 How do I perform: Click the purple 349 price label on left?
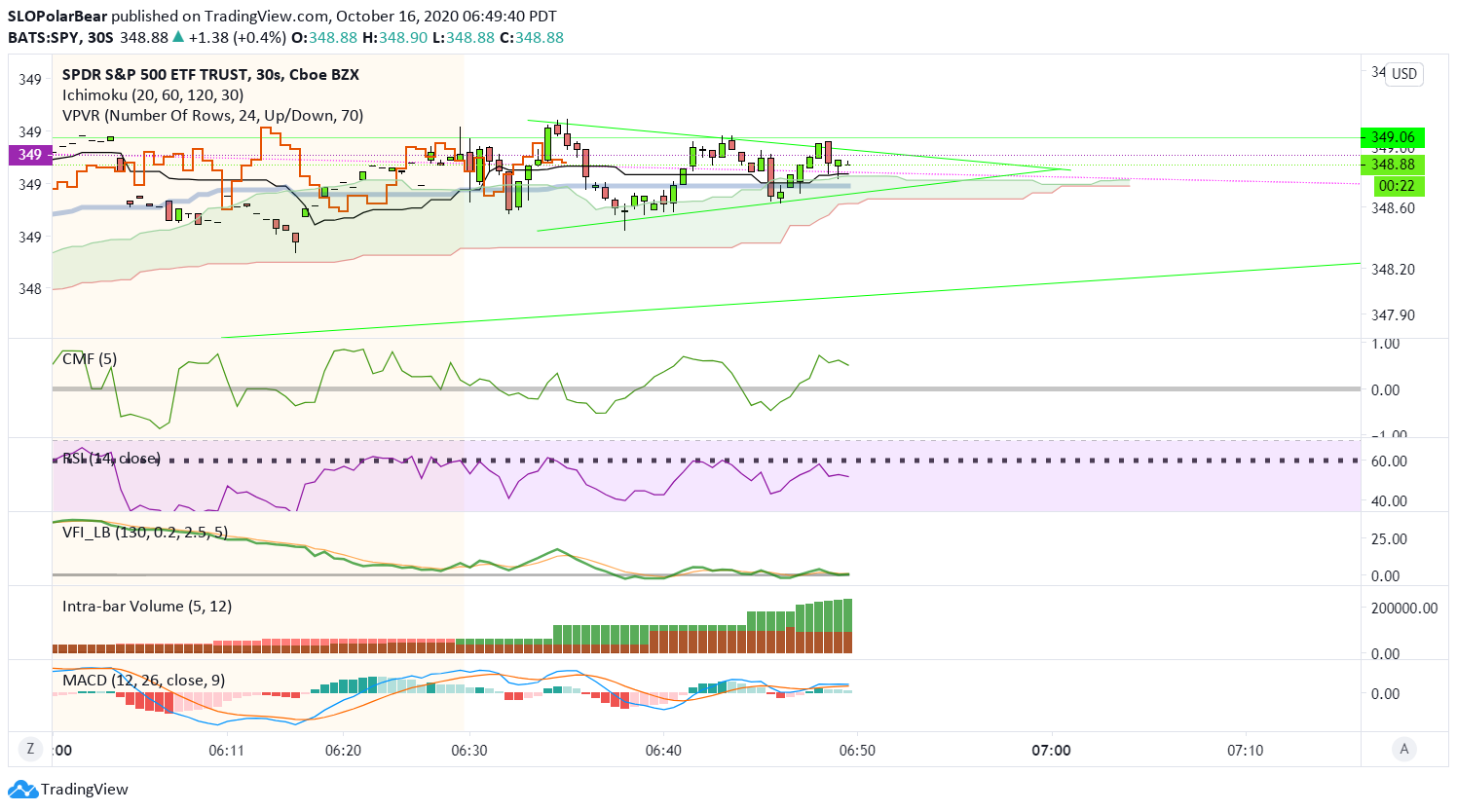[29, 154]
